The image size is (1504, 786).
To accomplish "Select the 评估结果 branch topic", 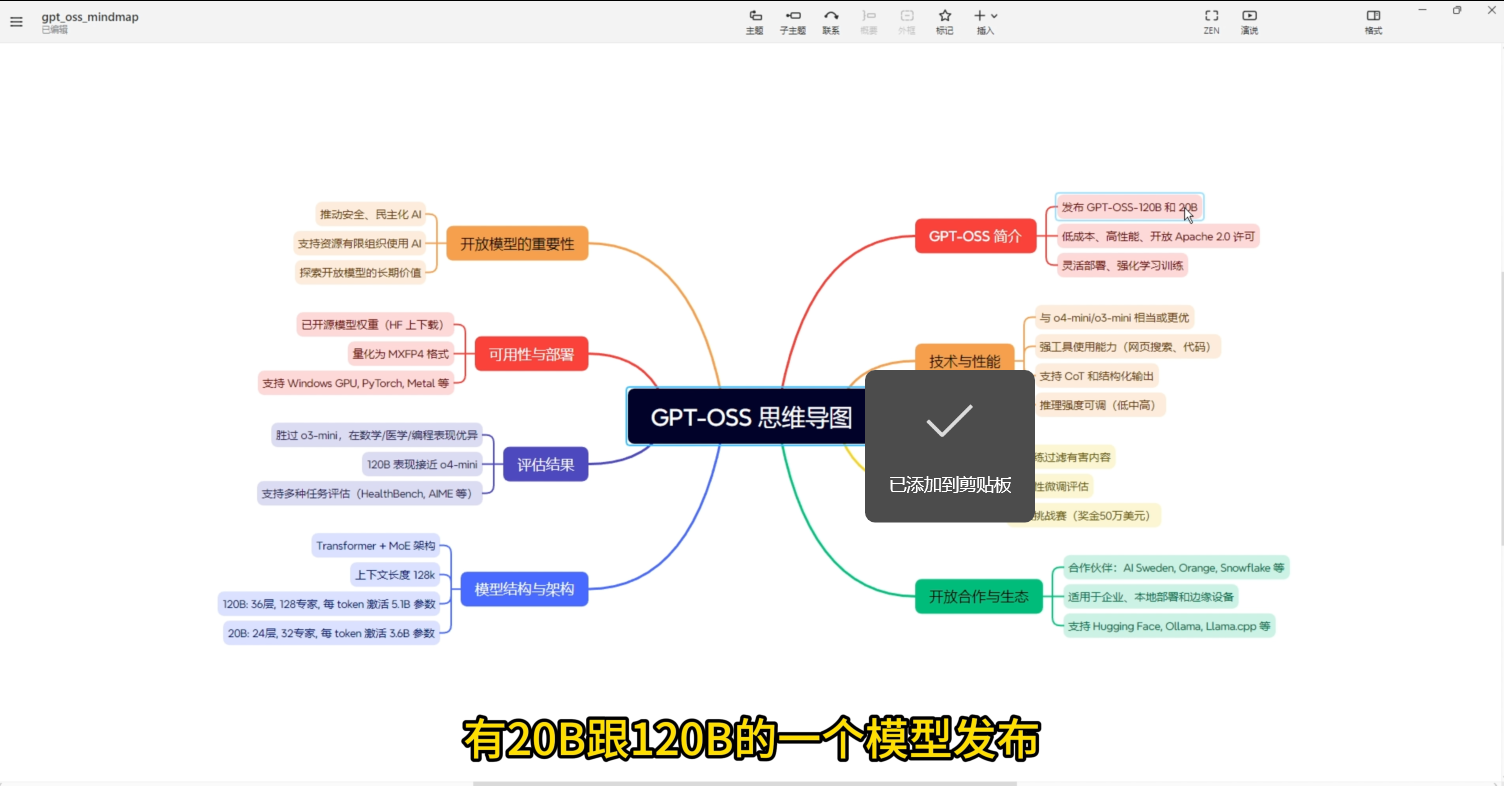I will pyautogui.click(x=545, y=464).
